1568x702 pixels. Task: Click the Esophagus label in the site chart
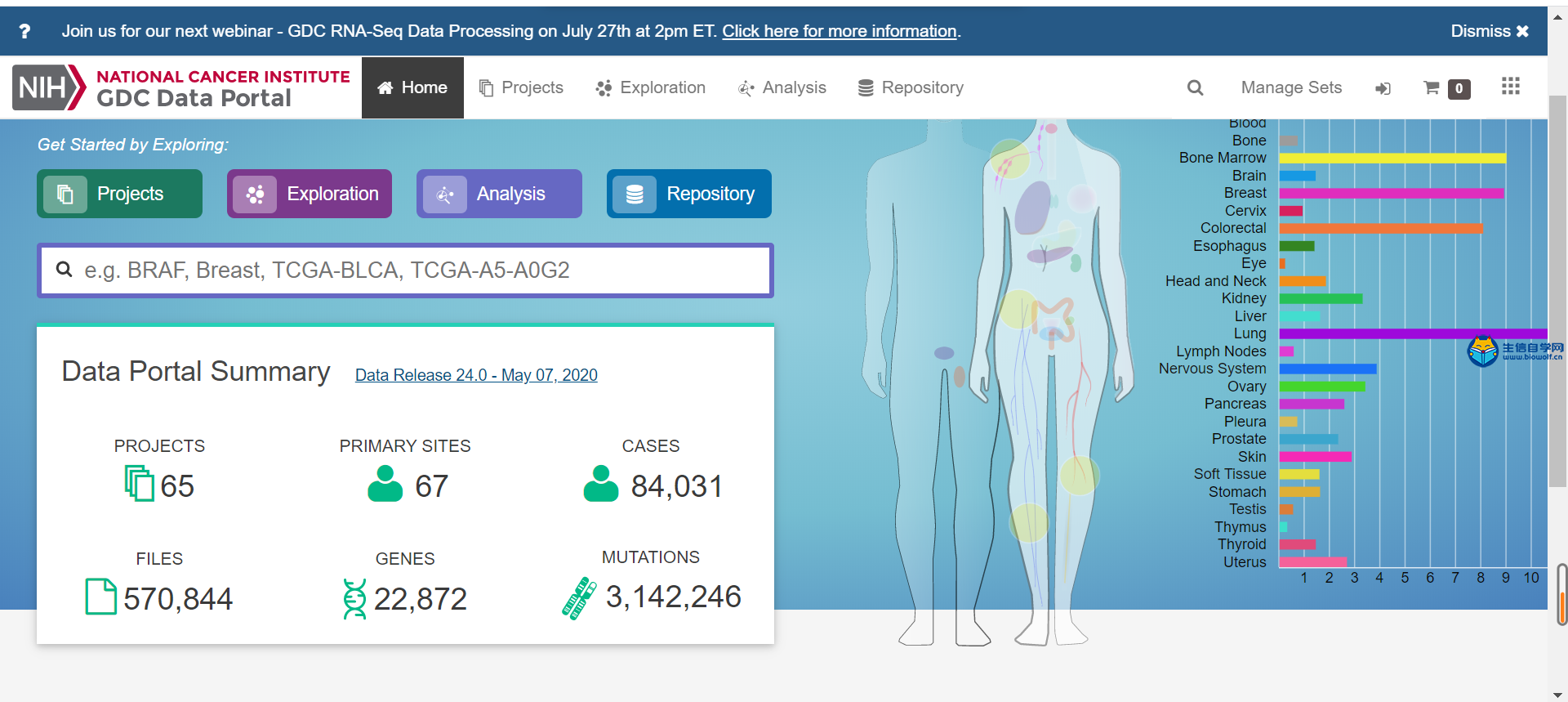[x=1230, y=246]
